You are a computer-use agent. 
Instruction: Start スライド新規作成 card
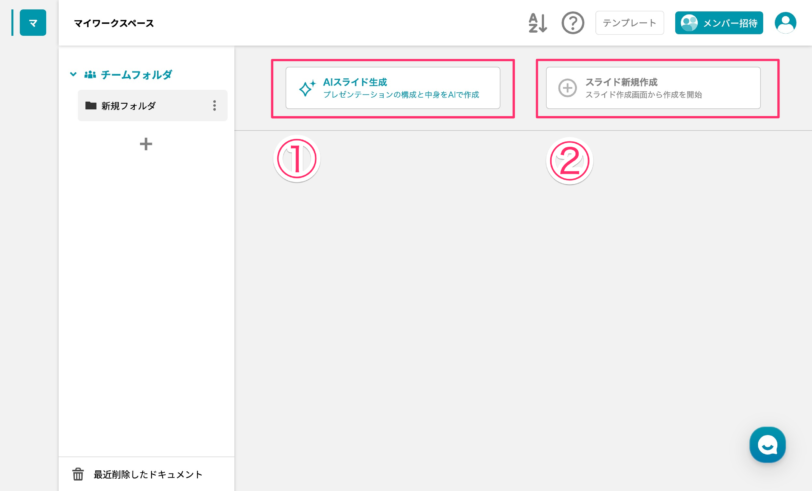click(x=654, y=88)
